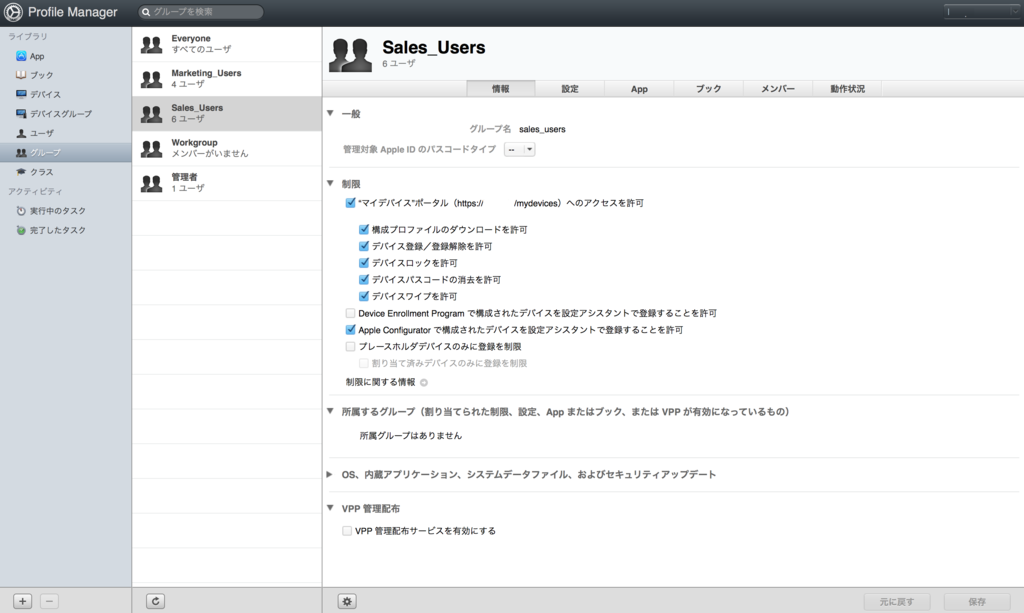1024x613 pixels.
Task: Switch to the メンバー tab
Action: [x=778, y=89]
